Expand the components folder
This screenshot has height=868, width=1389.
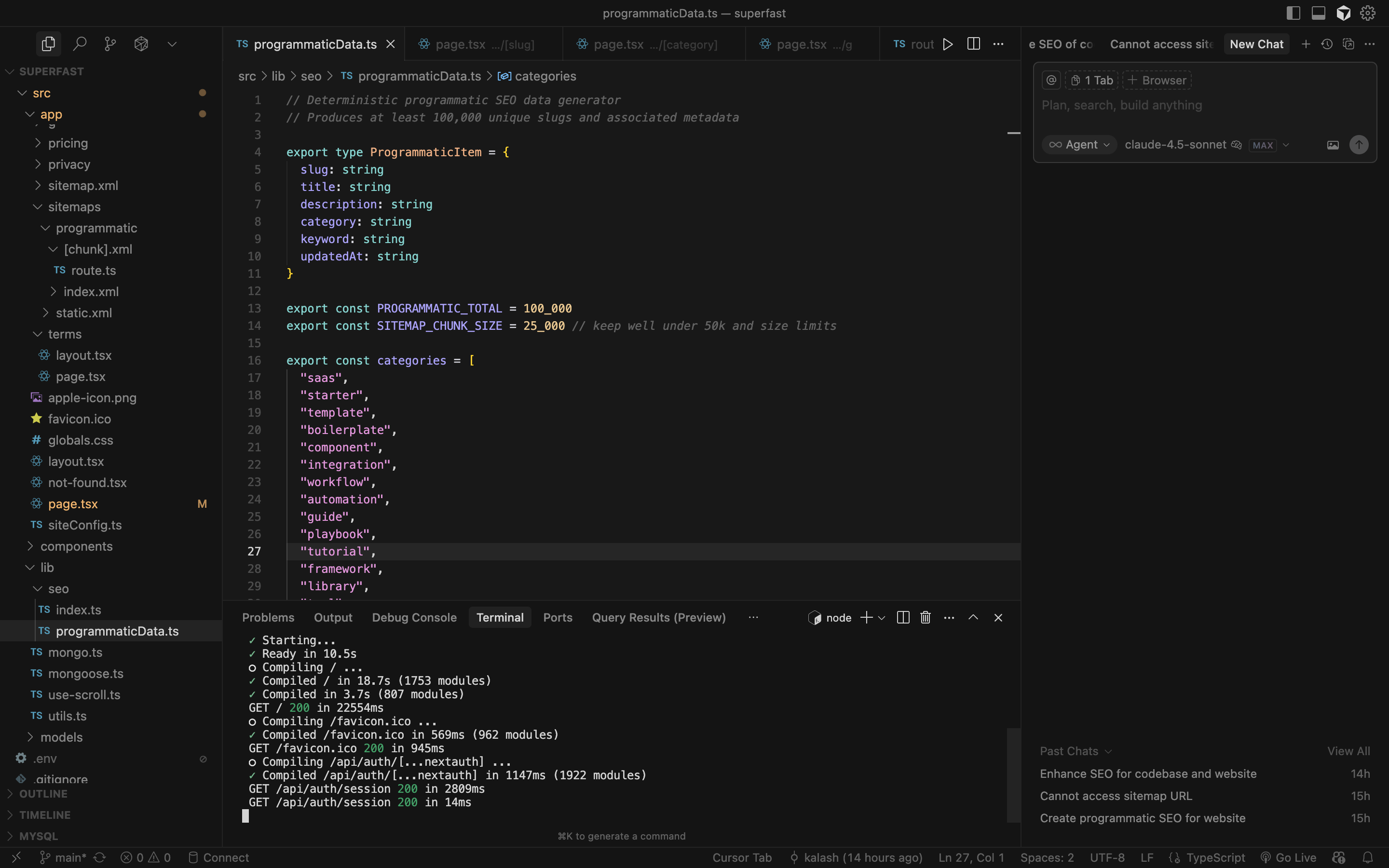(x=76, y=546)
